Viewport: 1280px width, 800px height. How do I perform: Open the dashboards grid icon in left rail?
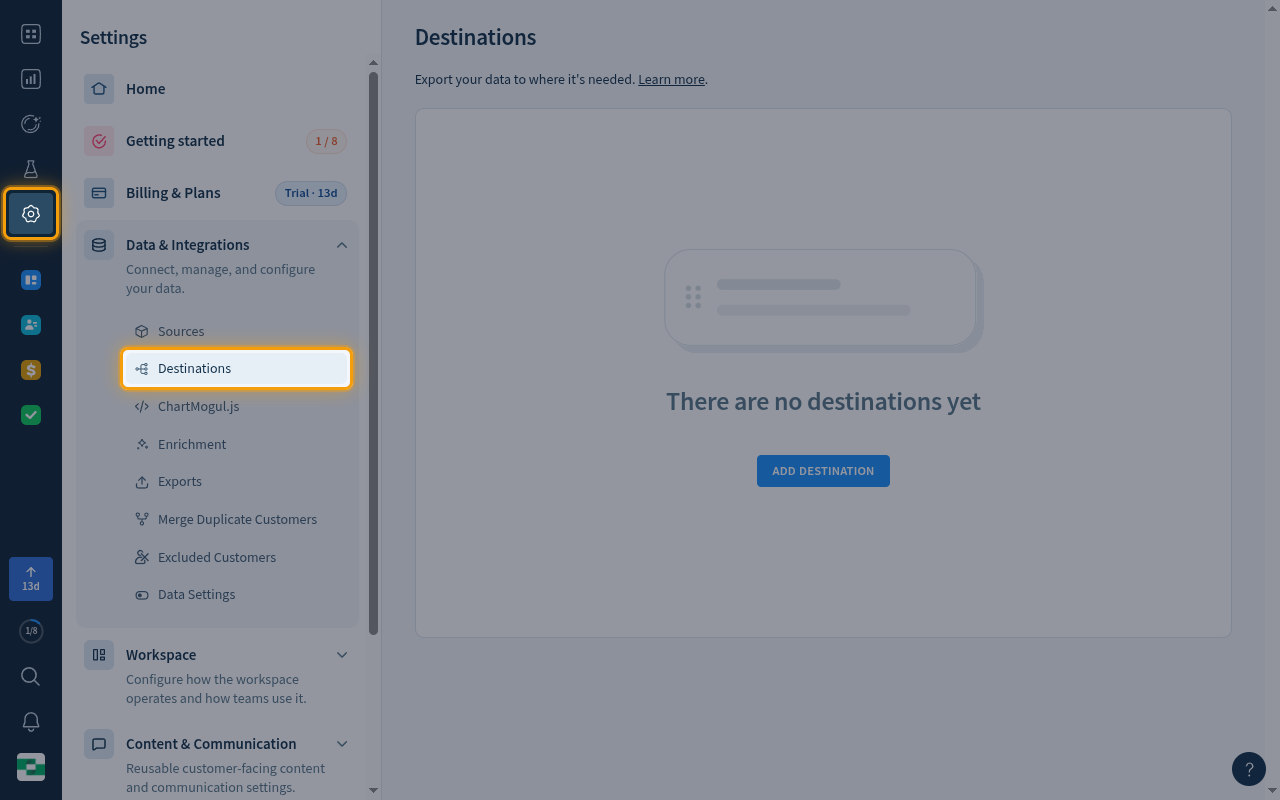[x=31, y=34]
